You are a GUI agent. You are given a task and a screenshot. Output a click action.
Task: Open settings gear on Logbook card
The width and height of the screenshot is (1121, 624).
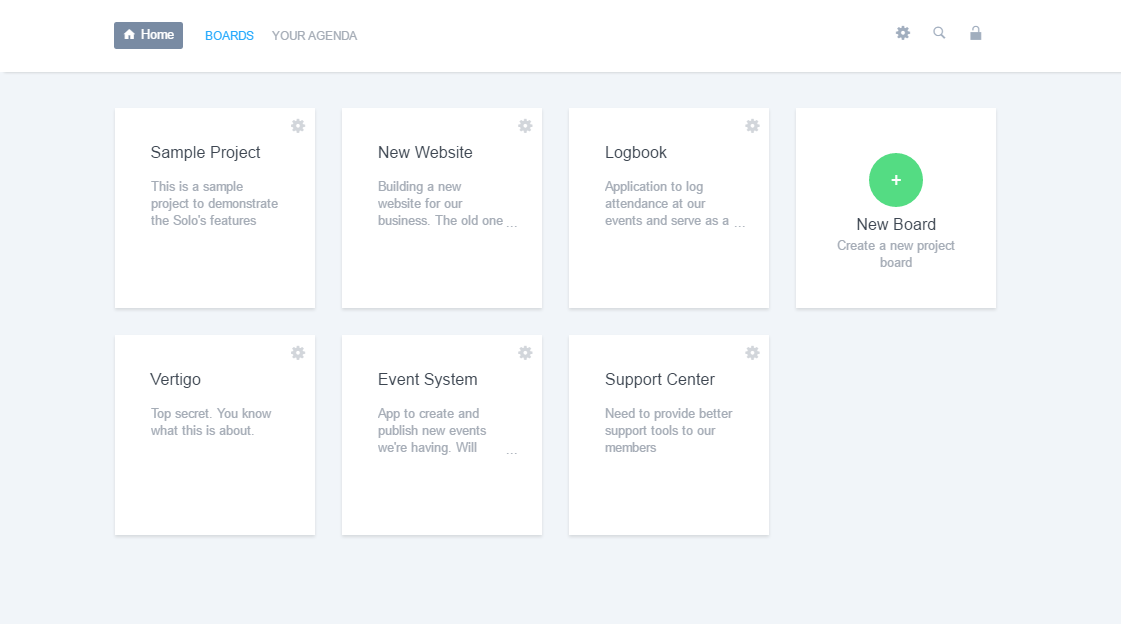(x=752, y=126)
